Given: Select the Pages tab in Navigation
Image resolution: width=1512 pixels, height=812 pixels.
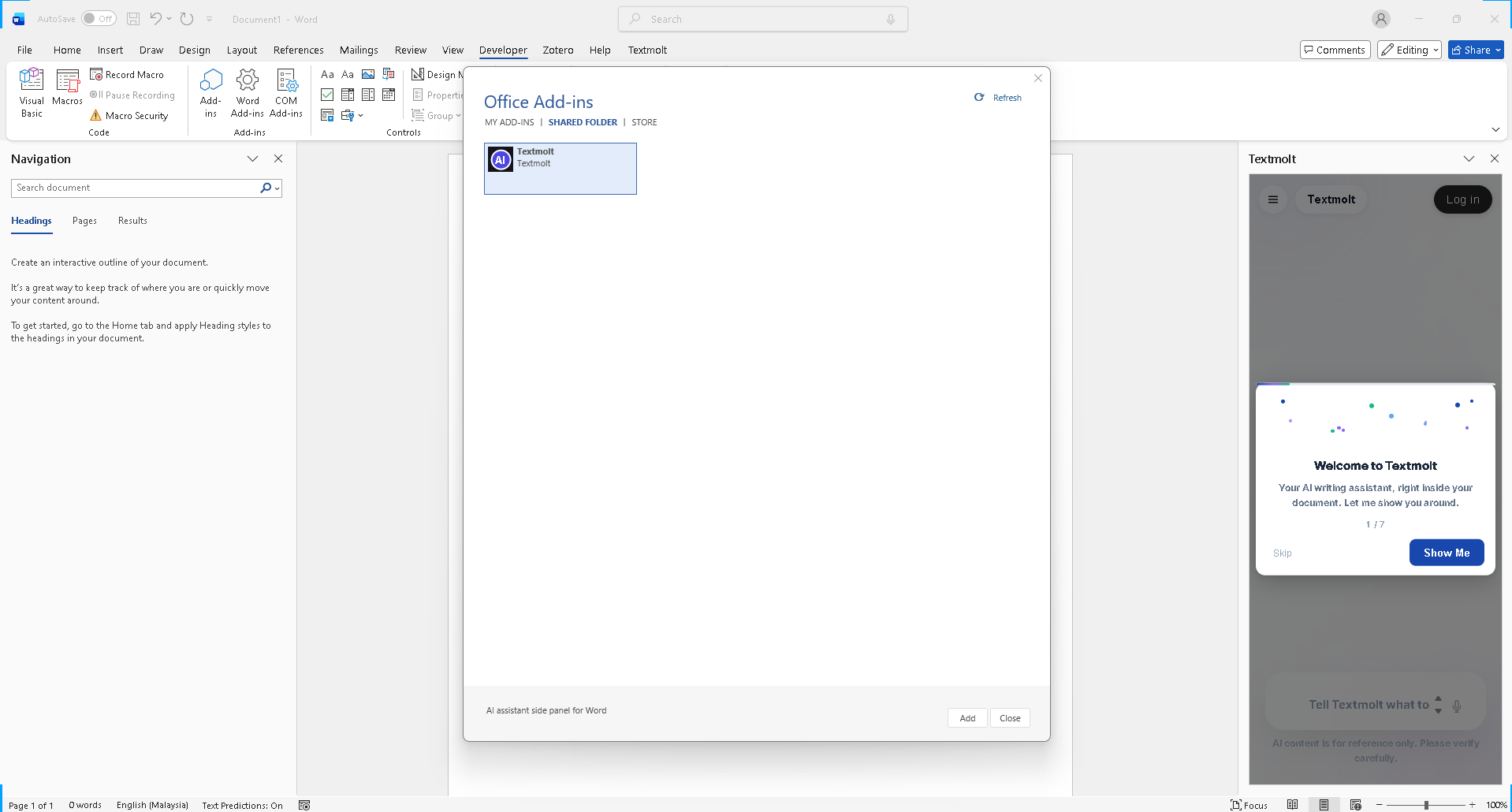Looking at the screenshot, I should [x=84, y=221].
